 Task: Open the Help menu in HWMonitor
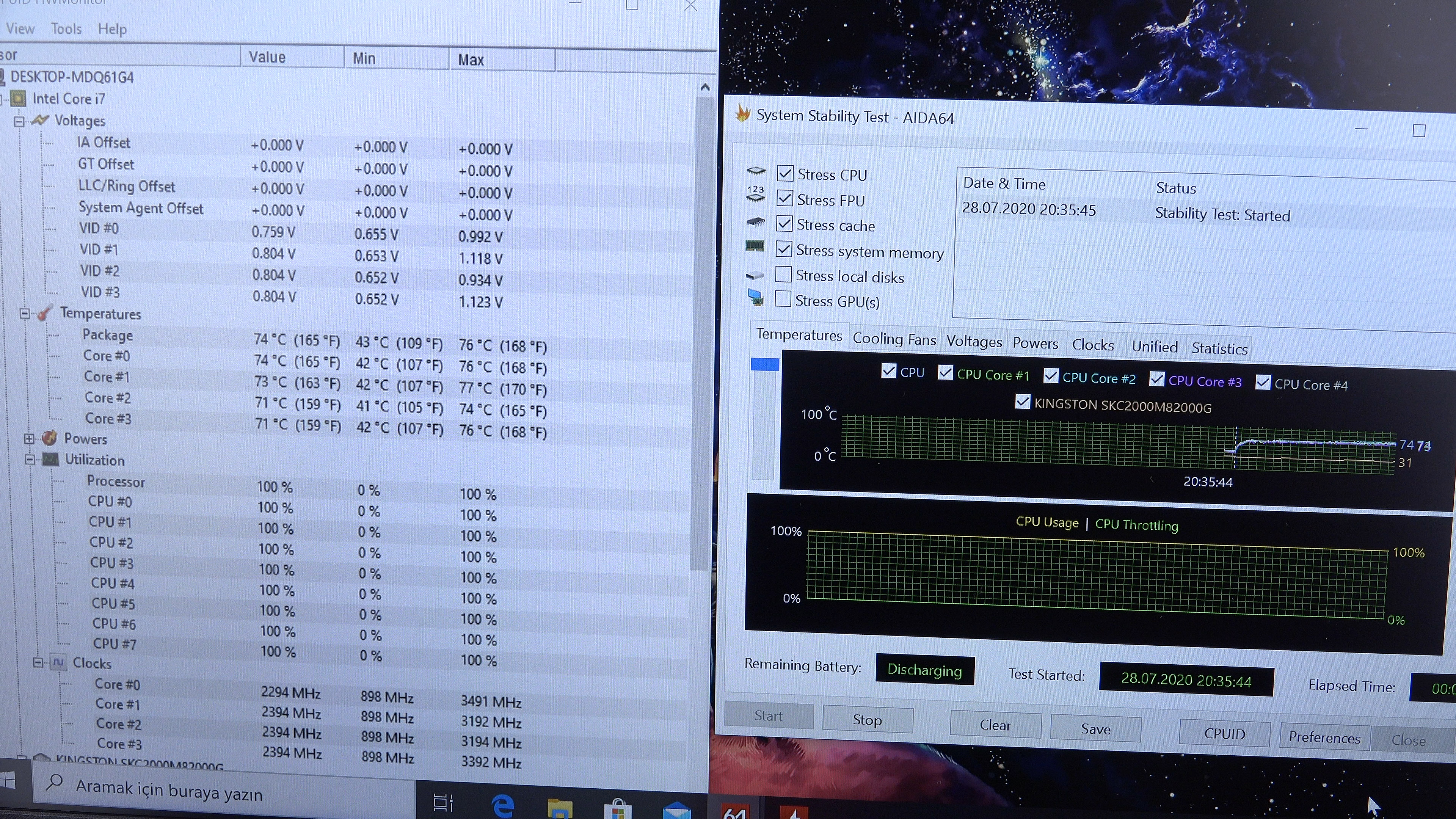point(112,30)
